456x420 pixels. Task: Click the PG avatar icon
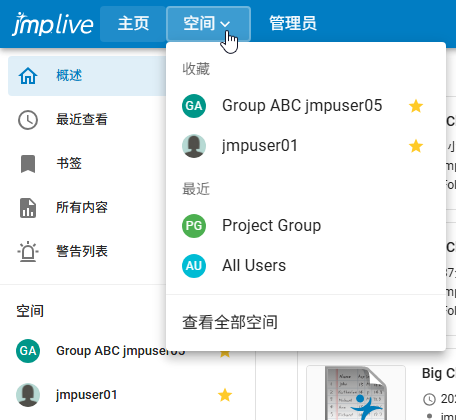pos(194,226)
